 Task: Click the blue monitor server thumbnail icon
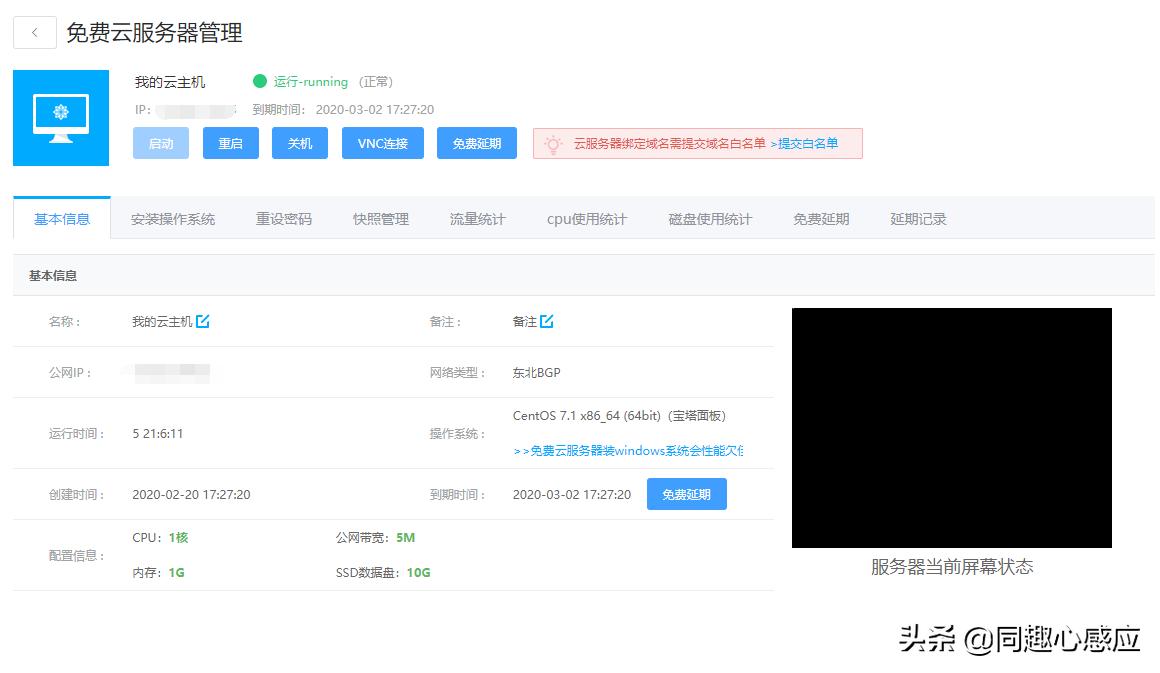[60, 117]
